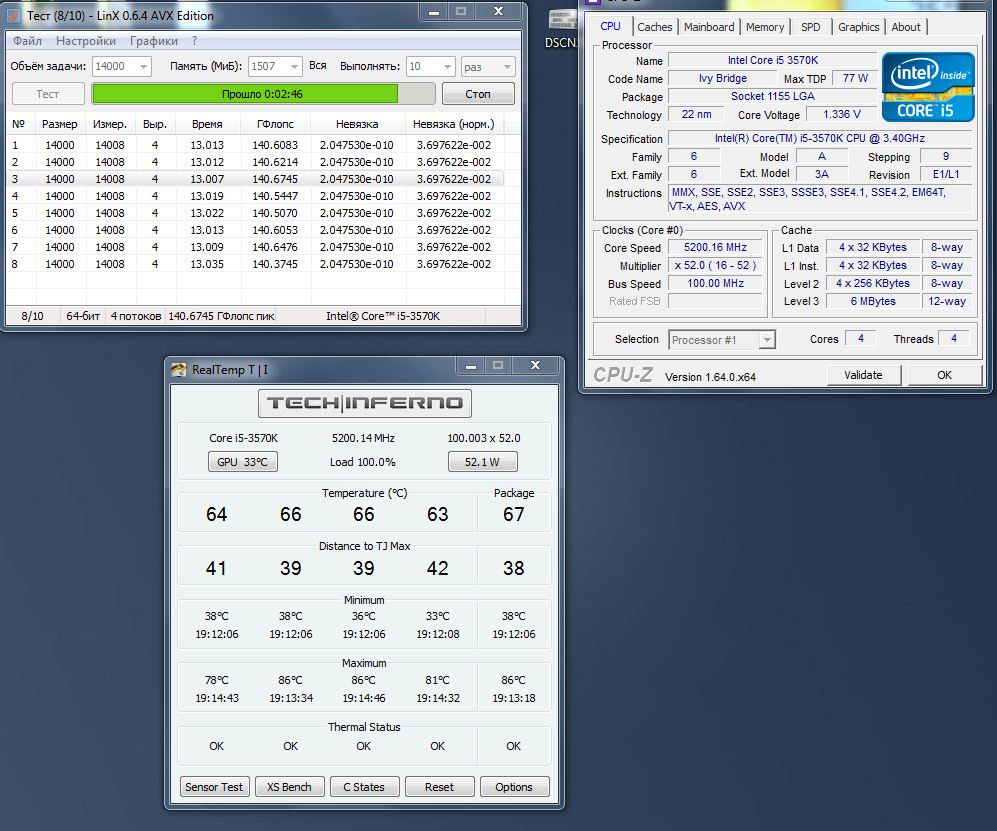Image resolution: width=997 pixels, height=831 pixels.
Task: Expand the Выполнять count dropdown (10)
Action: click(x=430, y=66)
